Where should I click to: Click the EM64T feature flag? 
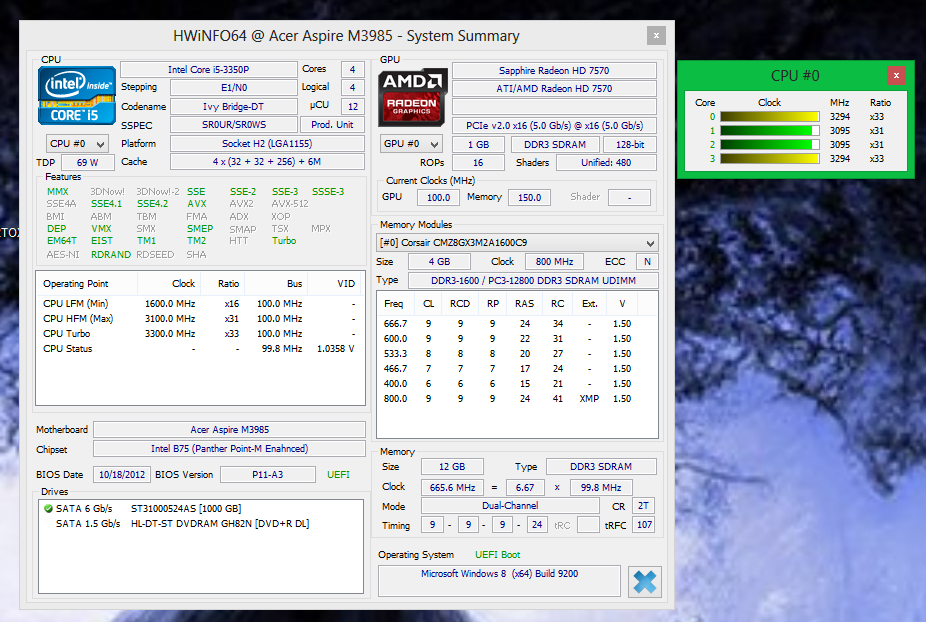[x=61, y=240]
